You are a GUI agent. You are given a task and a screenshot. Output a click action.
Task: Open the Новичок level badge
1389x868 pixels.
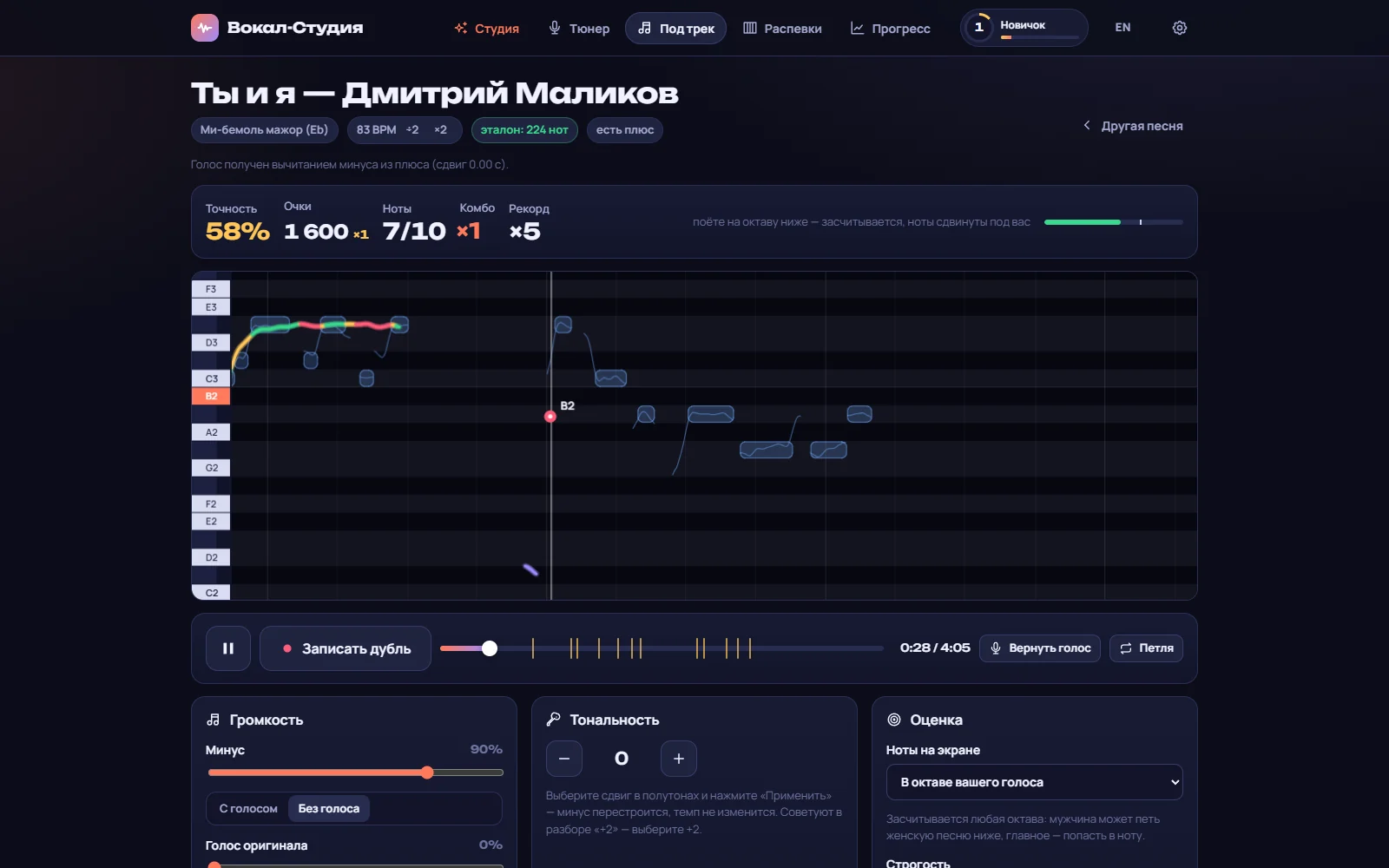point(1024,28)
